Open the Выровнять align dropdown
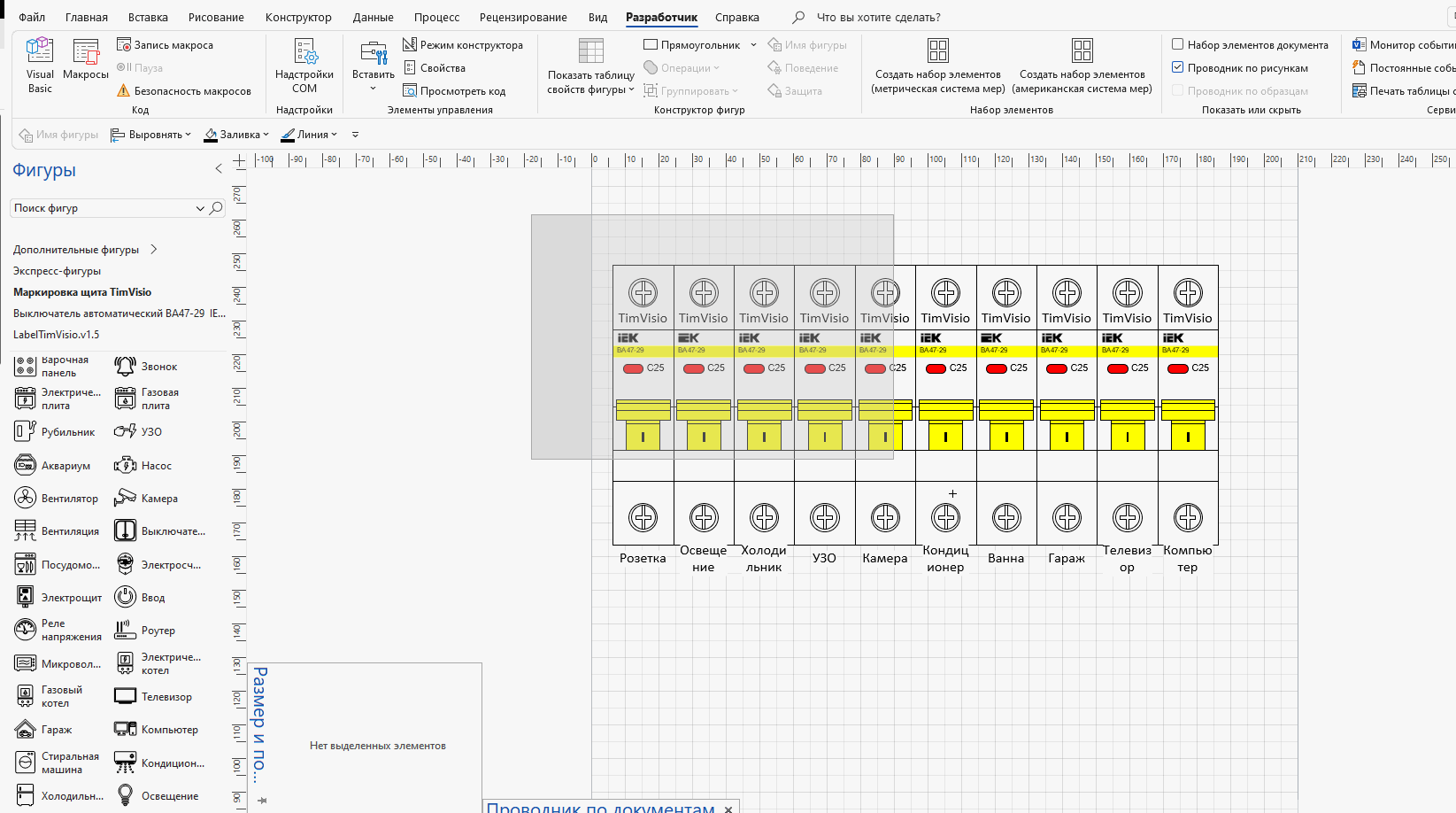The height and width of the screenshot is (813, 1456). pos(151,135)
